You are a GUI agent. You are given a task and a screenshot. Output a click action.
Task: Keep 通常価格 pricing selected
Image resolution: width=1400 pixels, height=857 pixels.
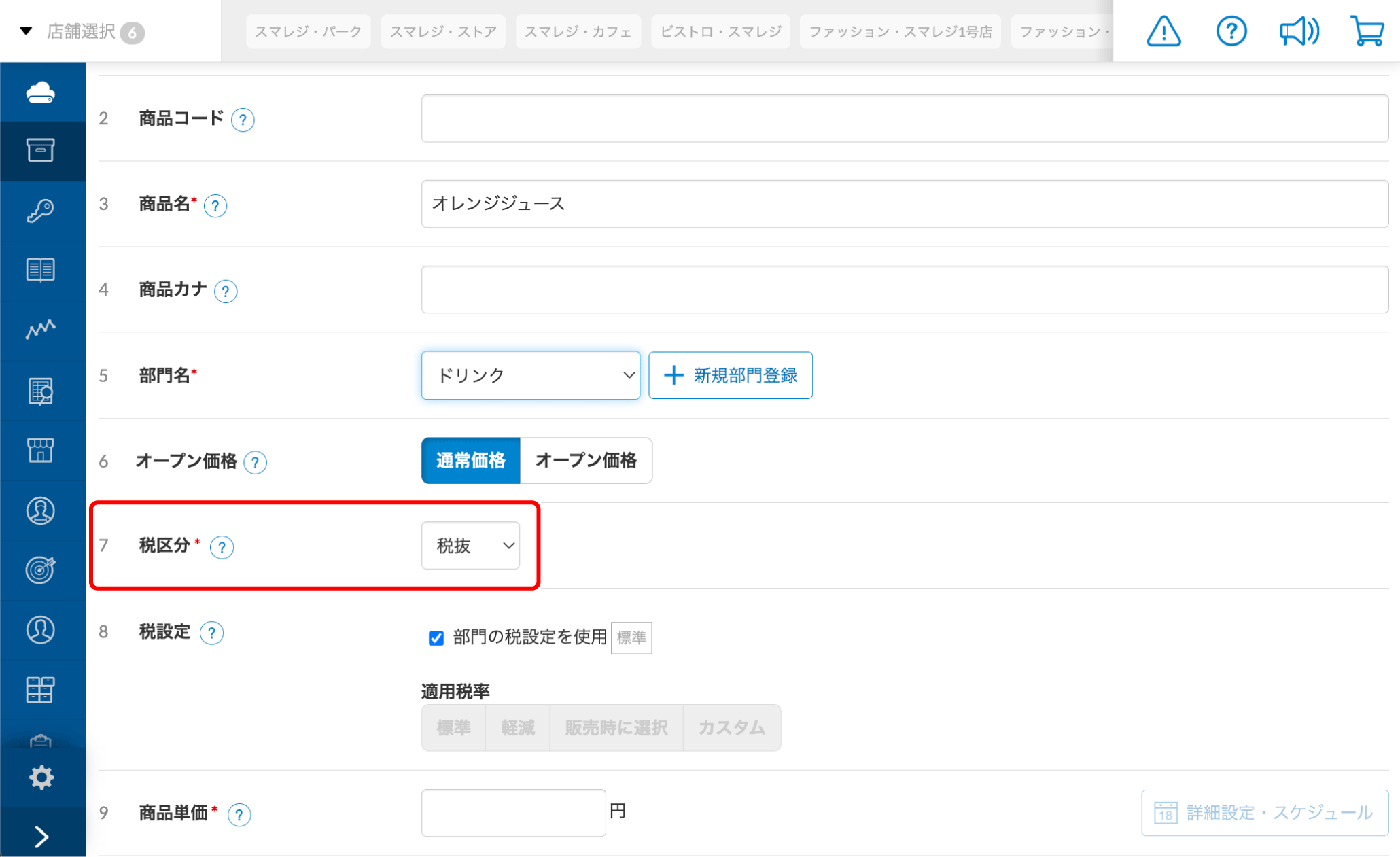[470, 460]
